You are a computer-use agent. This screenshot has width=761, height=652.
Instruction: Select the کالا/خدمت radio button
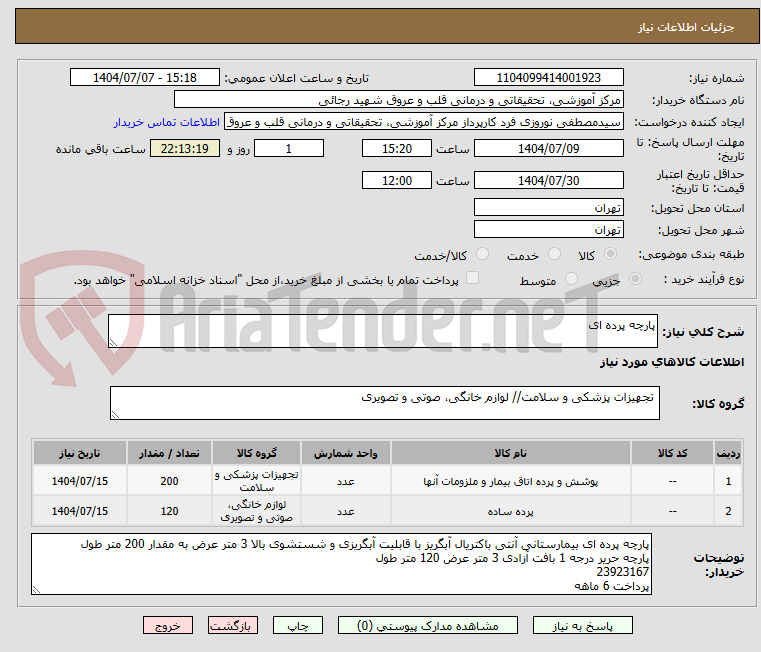pos(482,254)
